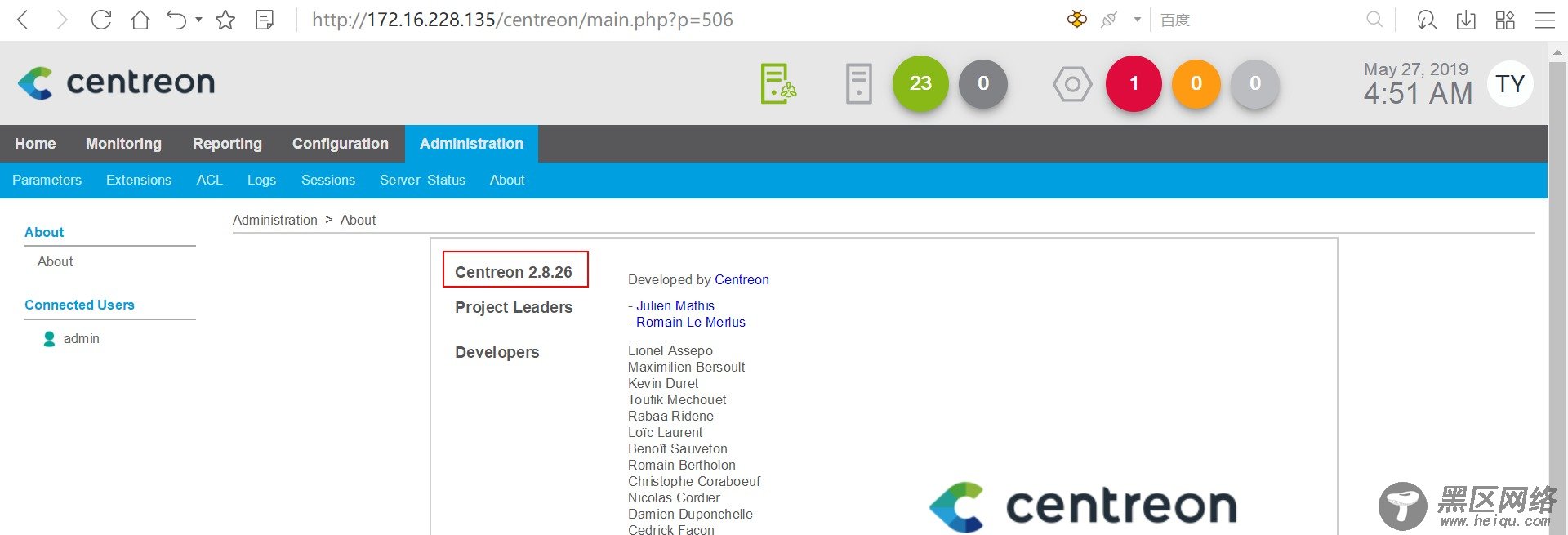The width and height of the screenshot is (1568, 535).
Task: Click the browser back arrow
Action: point(23,20)
